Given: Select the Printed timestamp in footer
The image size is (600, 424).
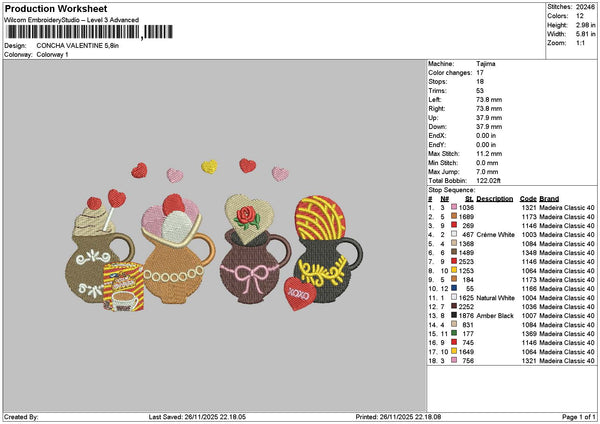Looking at the screenshot, I should pos(398,417).
